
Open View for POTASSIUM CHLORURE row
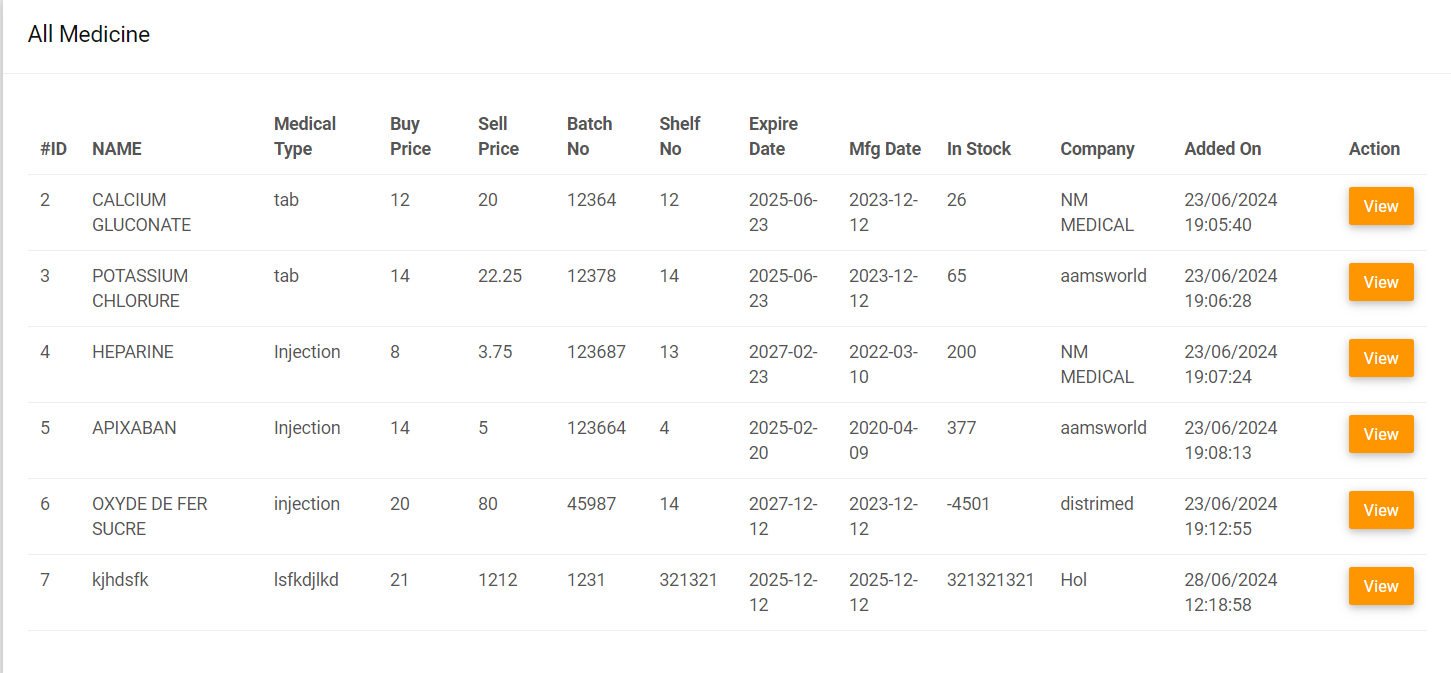(1380, 282)
